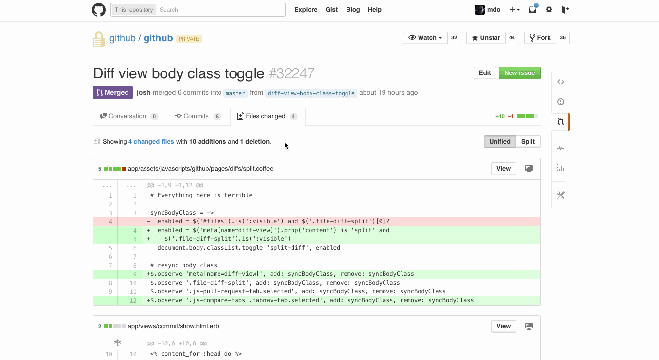Select Unified diff view
The image size is (659, 360).
(x=500, y=142)
